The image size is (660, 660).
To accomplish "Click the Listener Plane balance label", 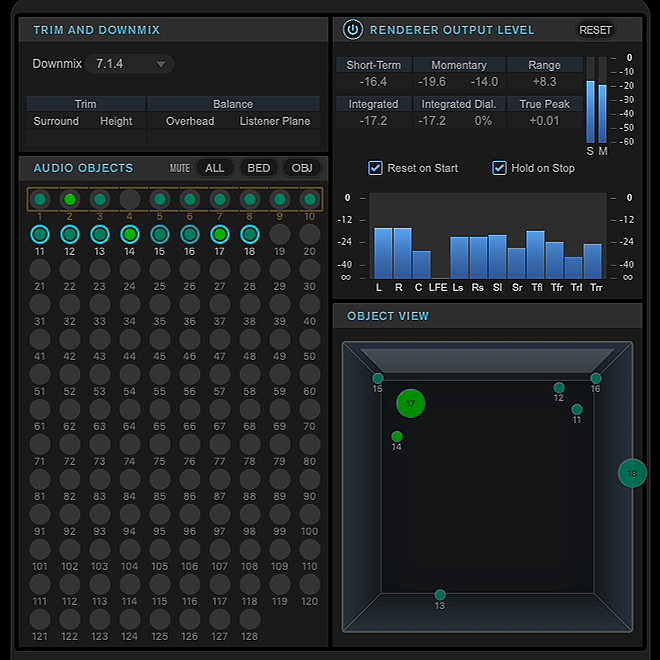I will click(275, 121).
